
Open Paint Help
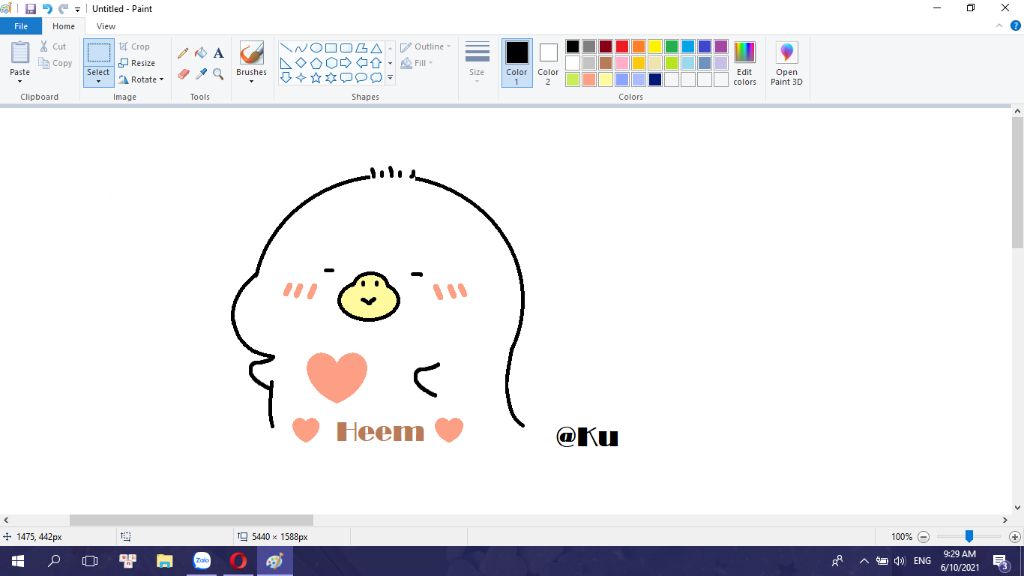pyautogui.click(x=1016, y=25)
